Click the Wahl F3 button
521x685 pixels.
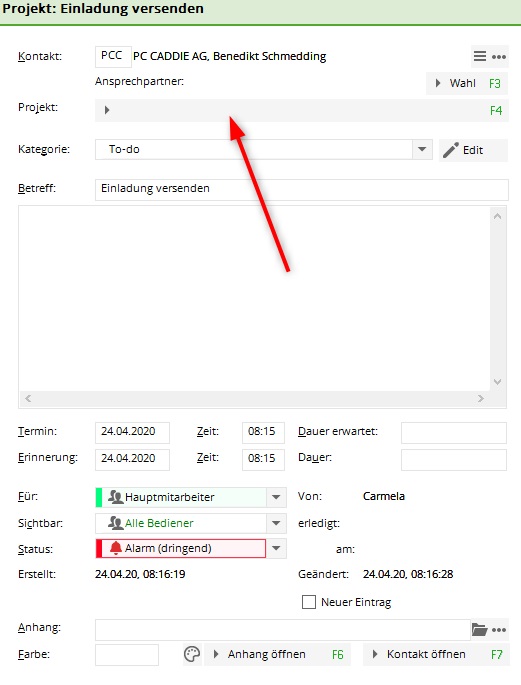(x=467, y=83)
